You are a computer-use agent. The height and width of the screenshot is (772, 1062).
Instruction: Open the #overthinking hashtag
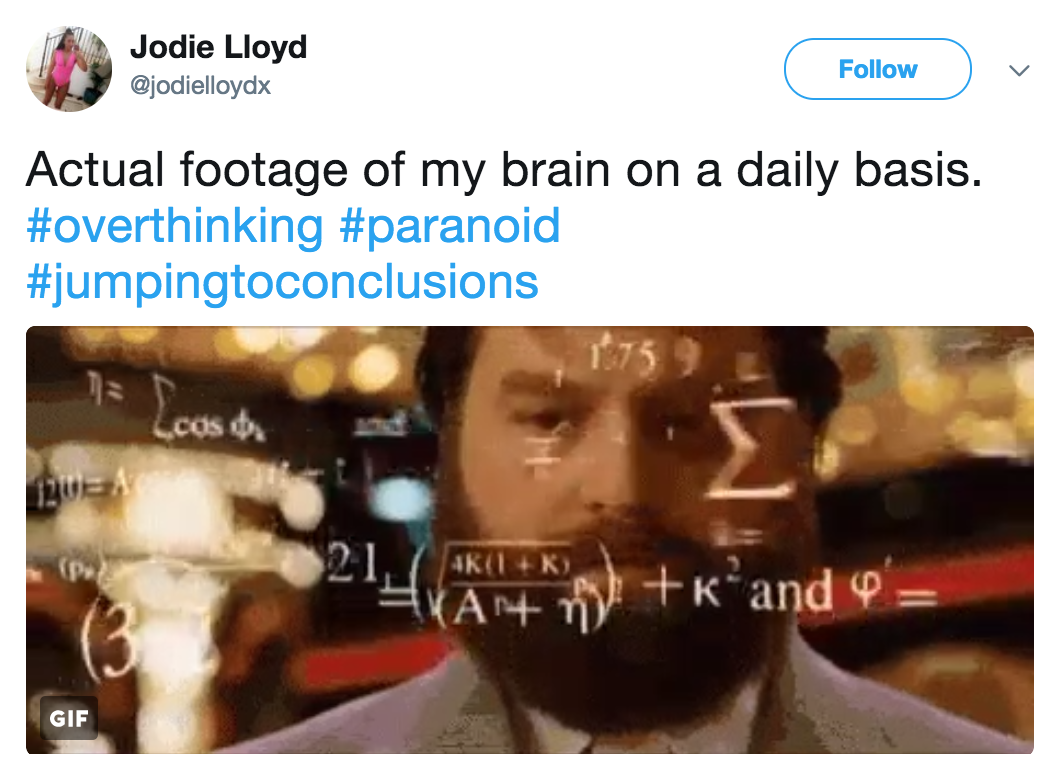click(175, 226)
